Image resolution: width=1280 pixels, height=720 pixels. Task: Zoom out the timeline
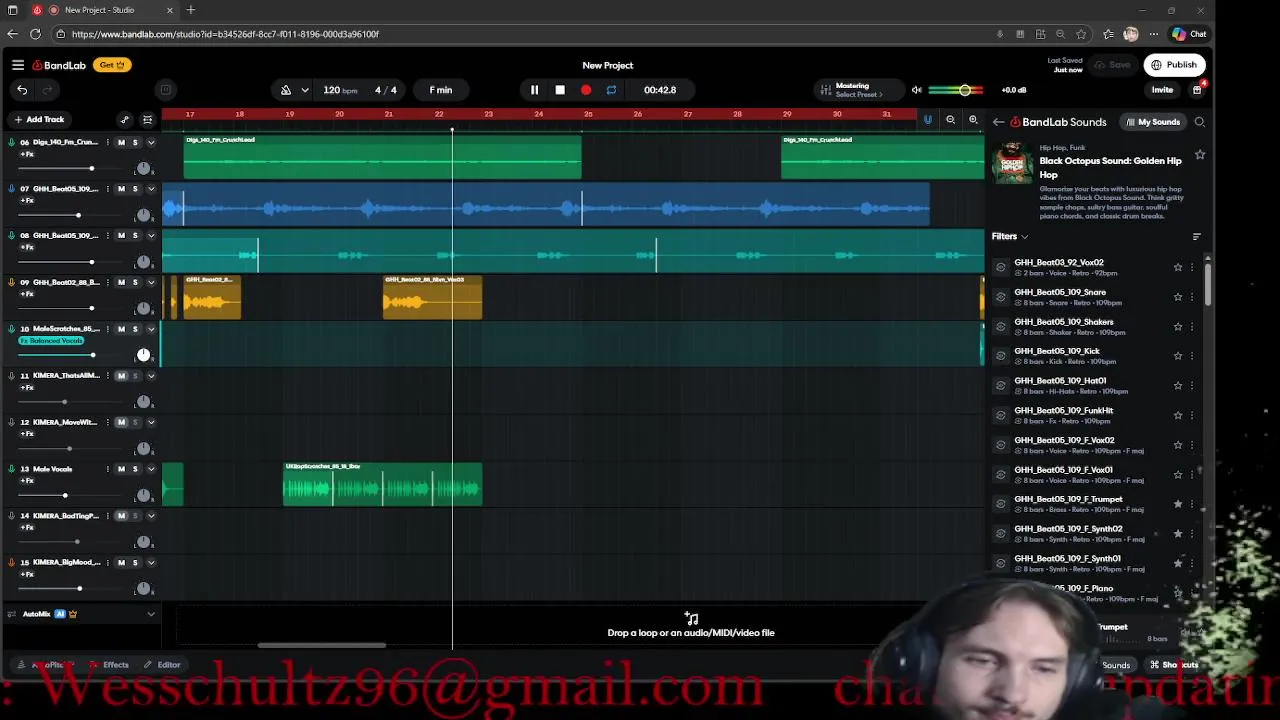click(951, 120)
